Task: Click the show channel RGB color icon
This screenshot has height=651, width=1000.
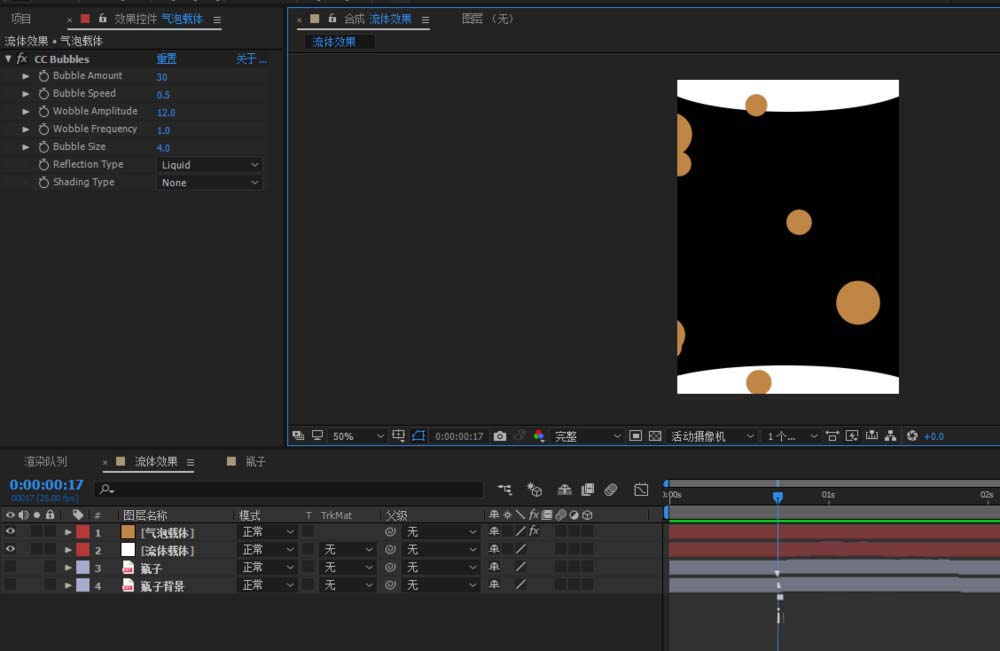Action: click(539, 436)
